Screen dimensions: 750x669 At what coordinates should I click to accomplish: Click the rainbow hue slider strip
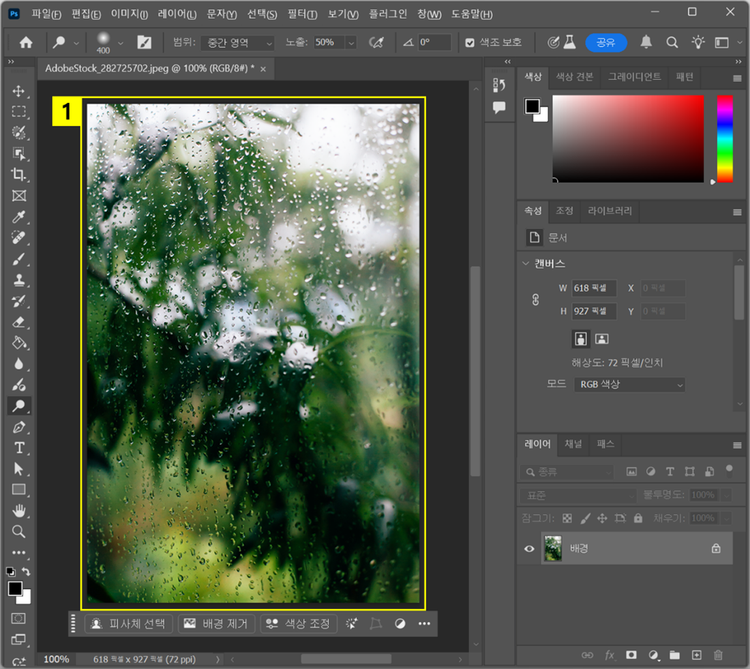coord(725,139)
